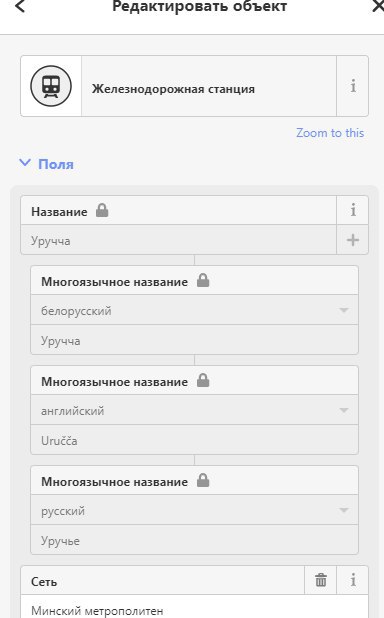The height and width of the screenshot is (618, 384).
Task: Click lock icon in the белорусский name block
Action: 203,280
